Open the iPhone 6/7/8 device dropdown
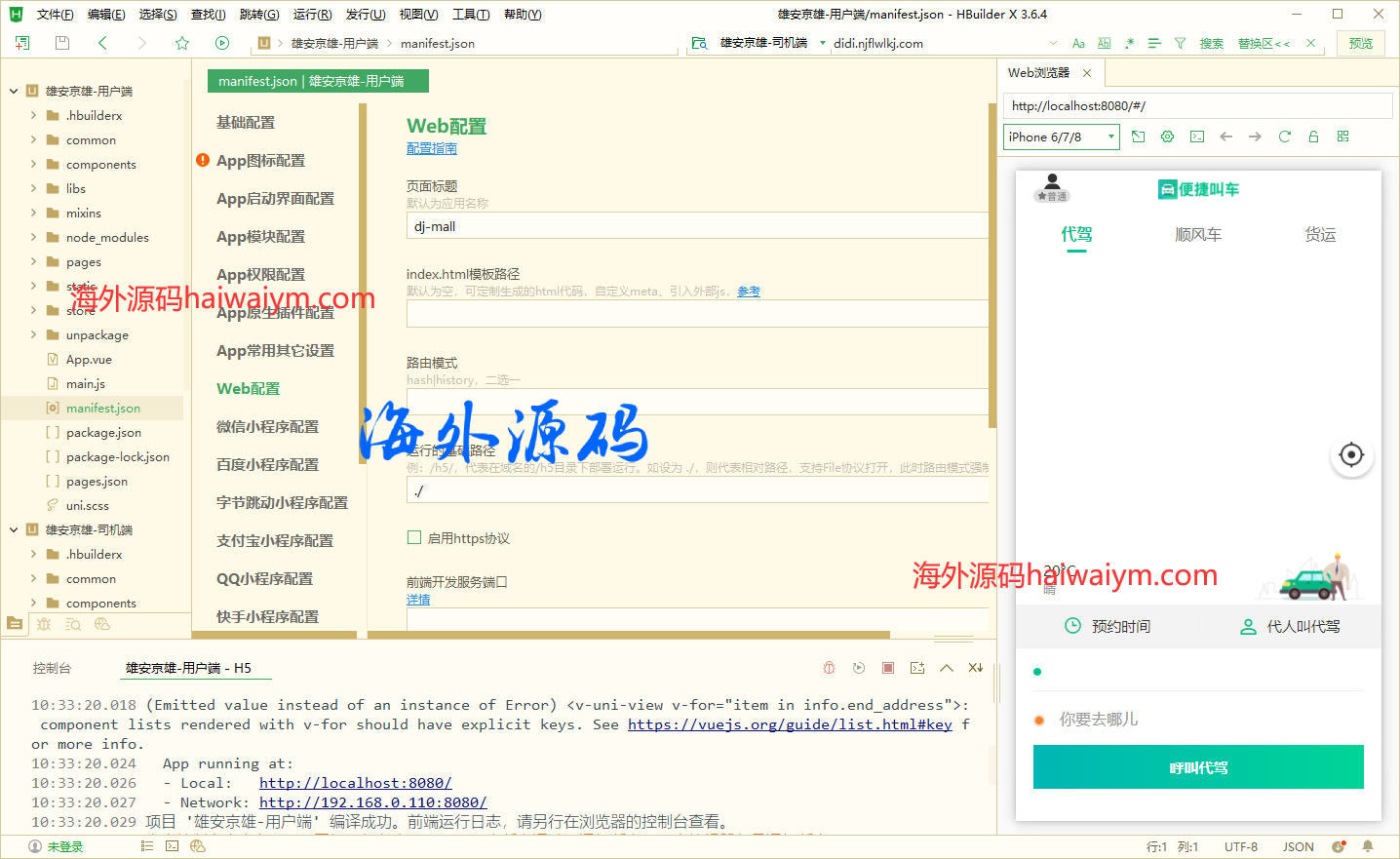 [1061, 137]
